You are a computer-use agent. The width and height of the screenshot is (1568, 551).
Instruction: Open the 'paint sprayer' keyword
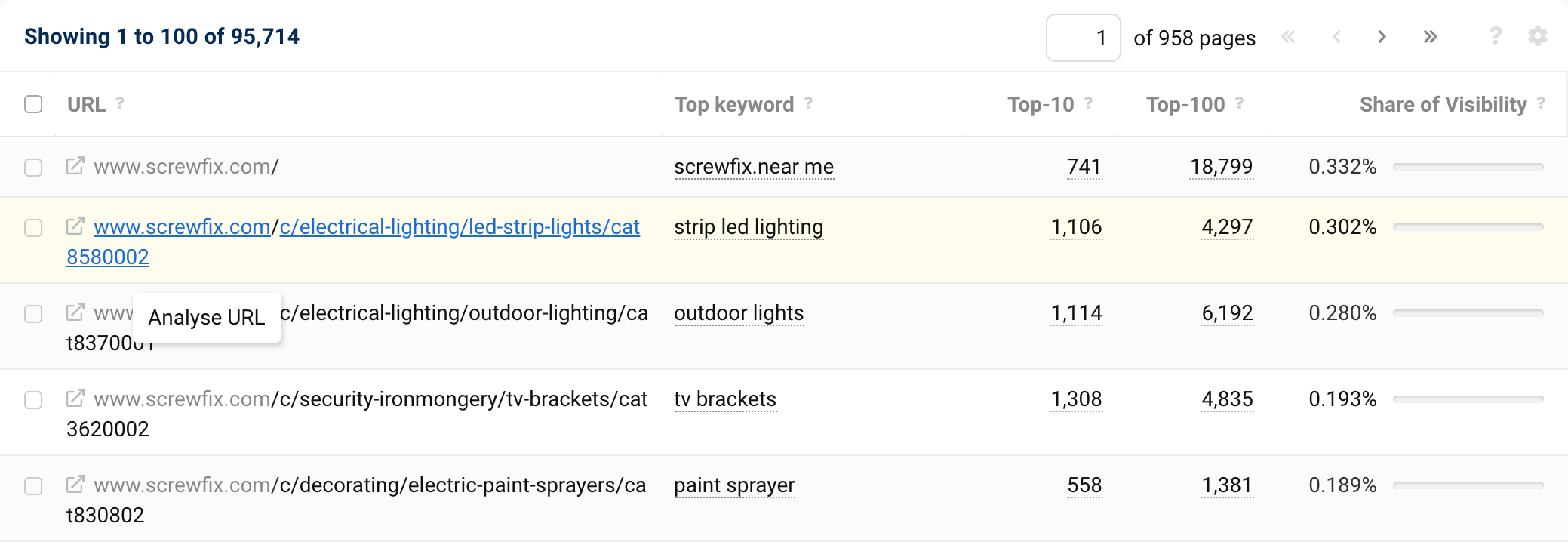[734, 485]
